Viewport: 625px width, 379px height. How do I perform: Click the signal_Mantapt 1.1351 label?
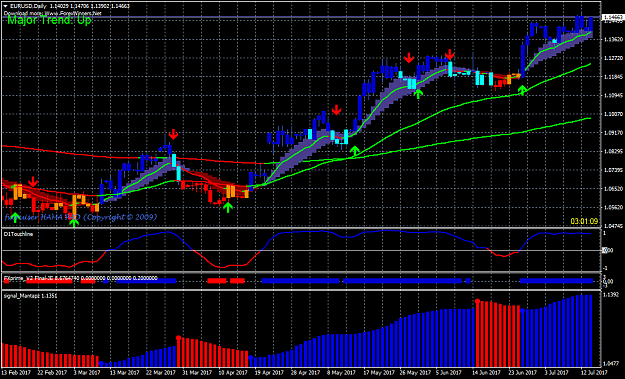point(30,296)
